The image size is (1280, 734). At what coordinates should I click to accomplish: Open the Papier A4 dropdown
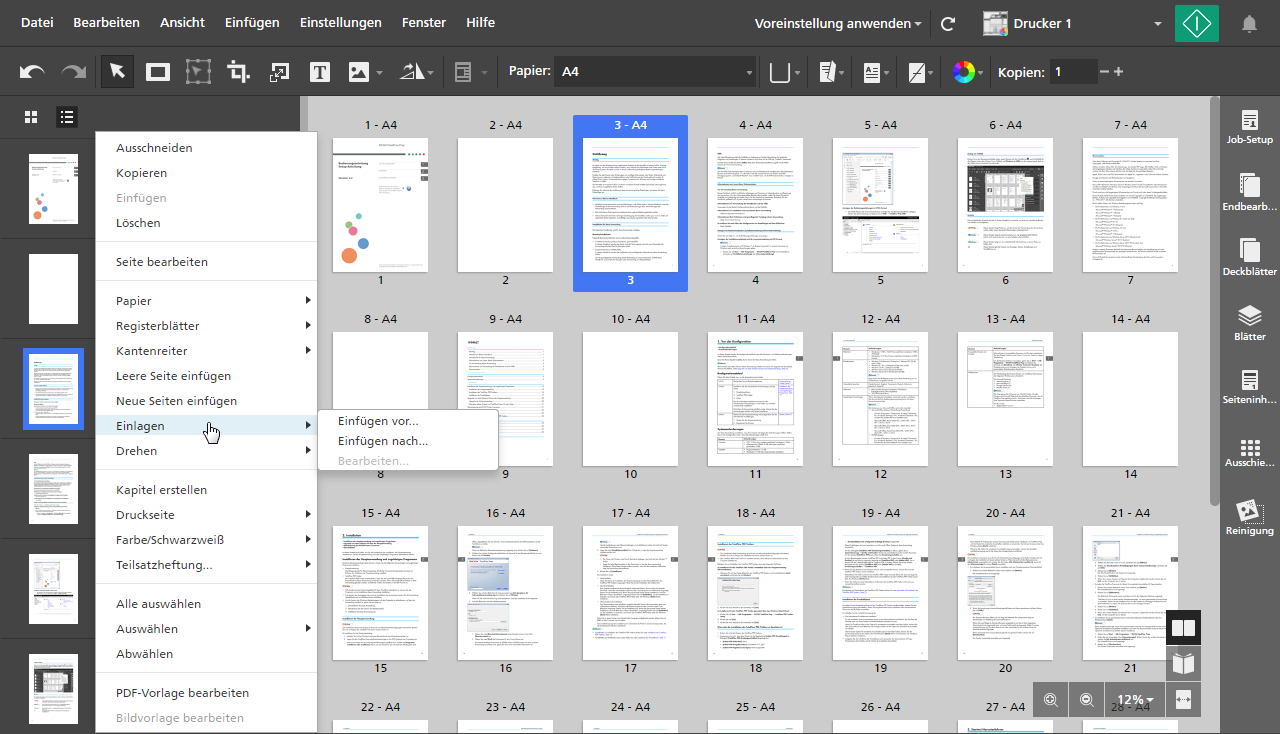(x=656, y=72)
